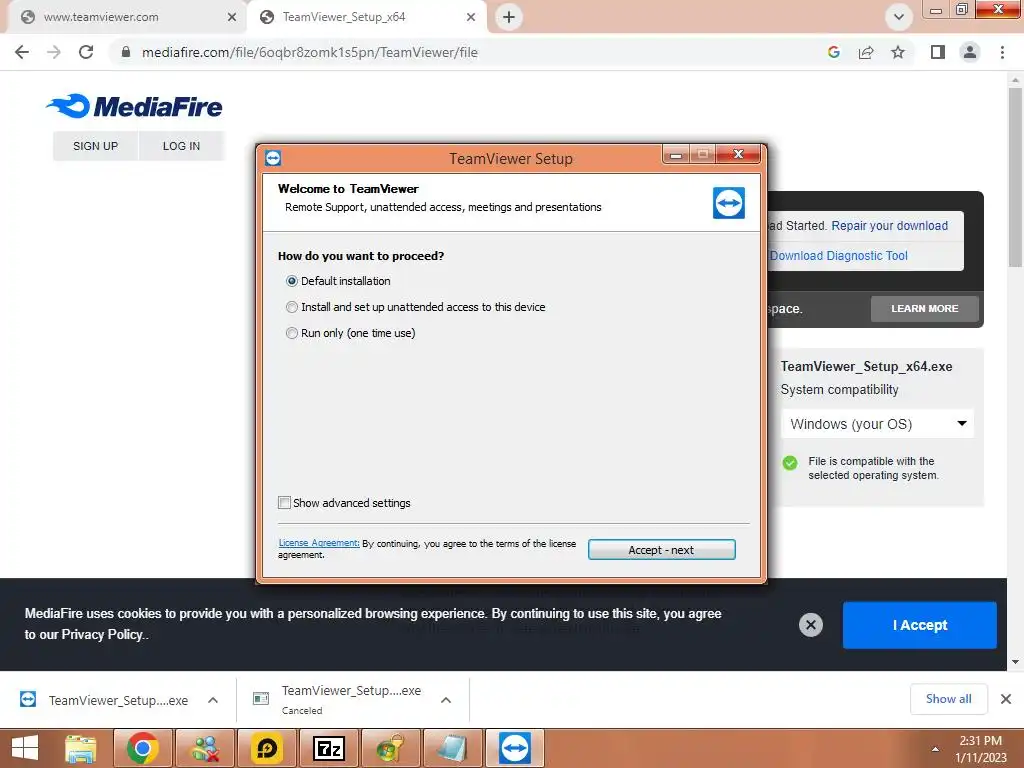Click LOG IN on MediaFire
This screenshot has width=1024, height=768.
click(x=182, y=146)
